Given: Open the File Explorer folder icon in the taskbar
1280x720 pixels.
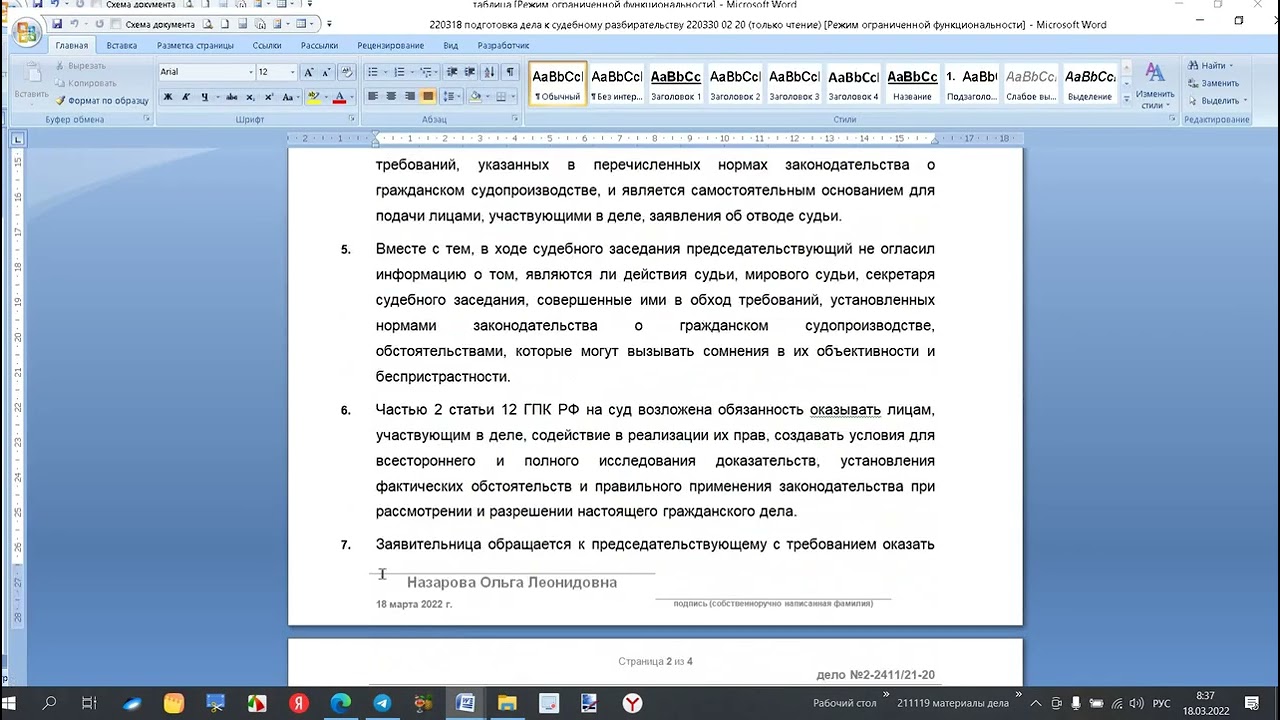Looking at the screenshot, I should [x=507, y=703].
